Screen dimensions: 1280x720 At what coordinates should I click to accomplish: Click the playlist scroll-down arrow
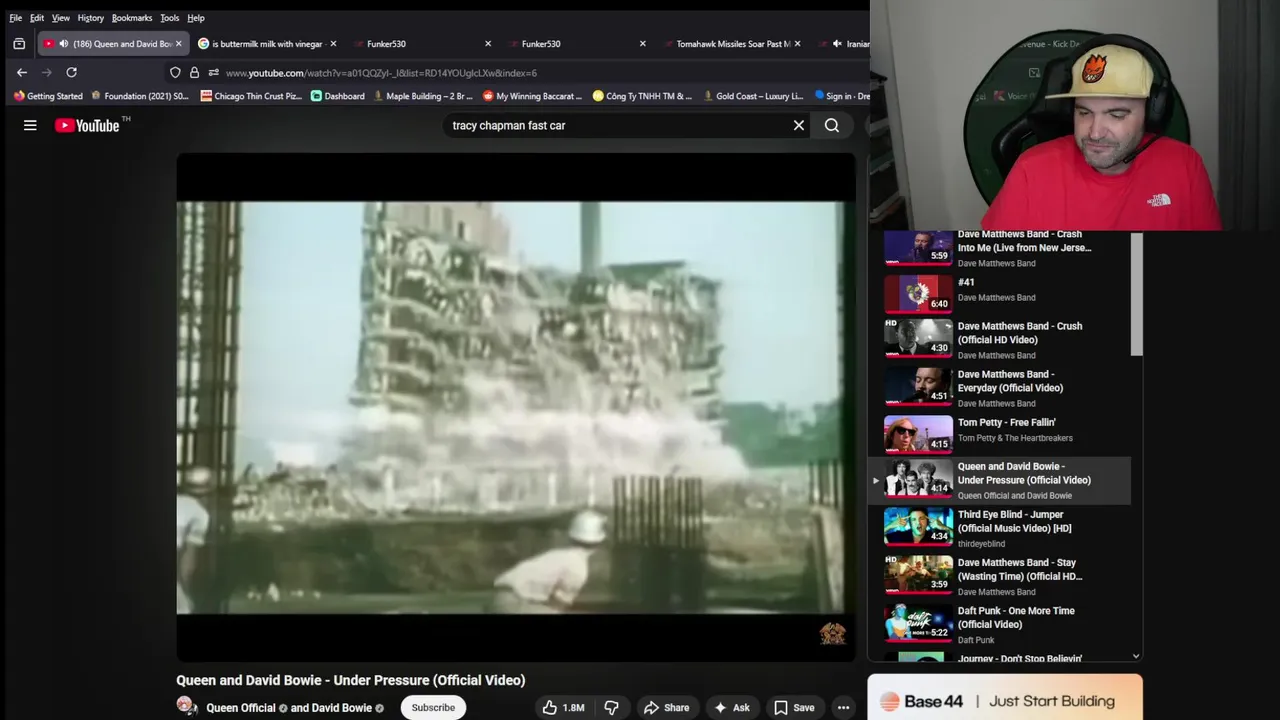click(1136, 656)
